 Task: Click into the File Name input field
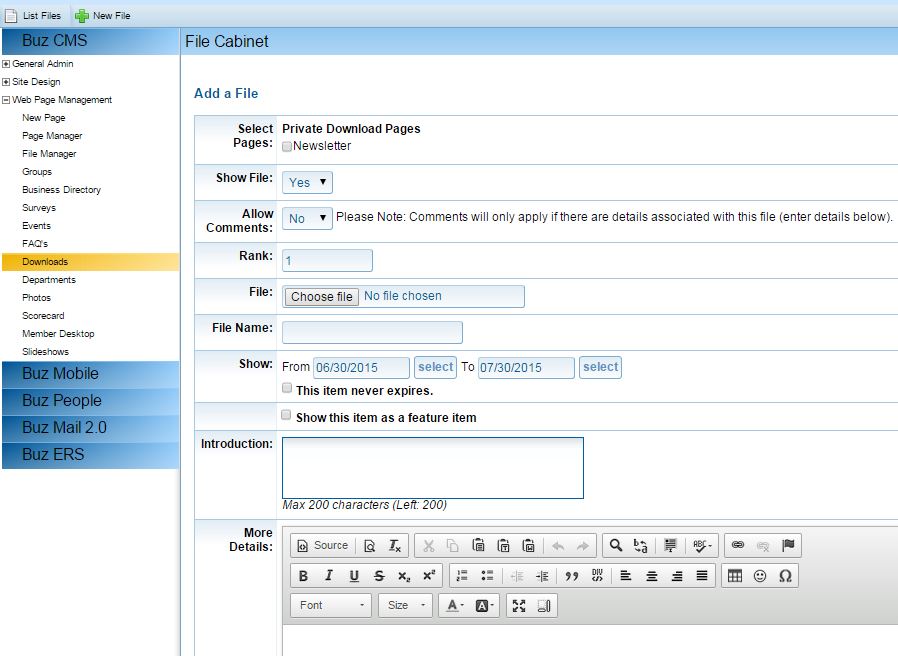(372, 332)
